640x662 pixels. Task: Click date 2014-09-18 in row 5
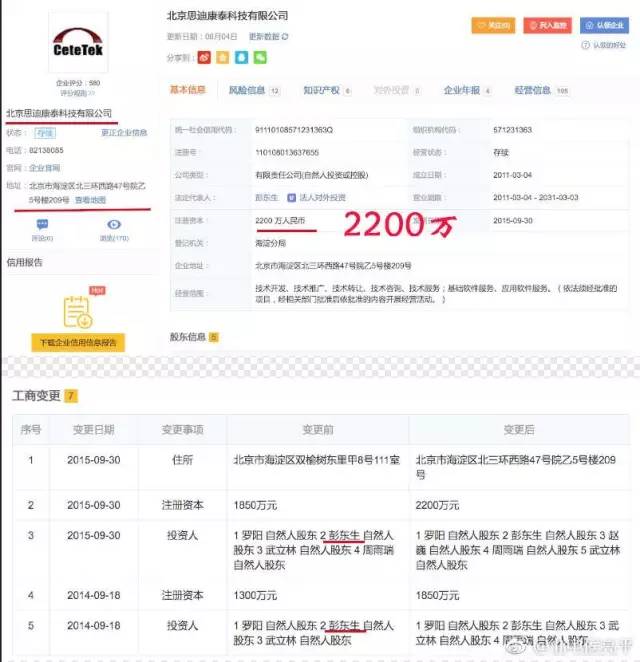tap(94, 625)
